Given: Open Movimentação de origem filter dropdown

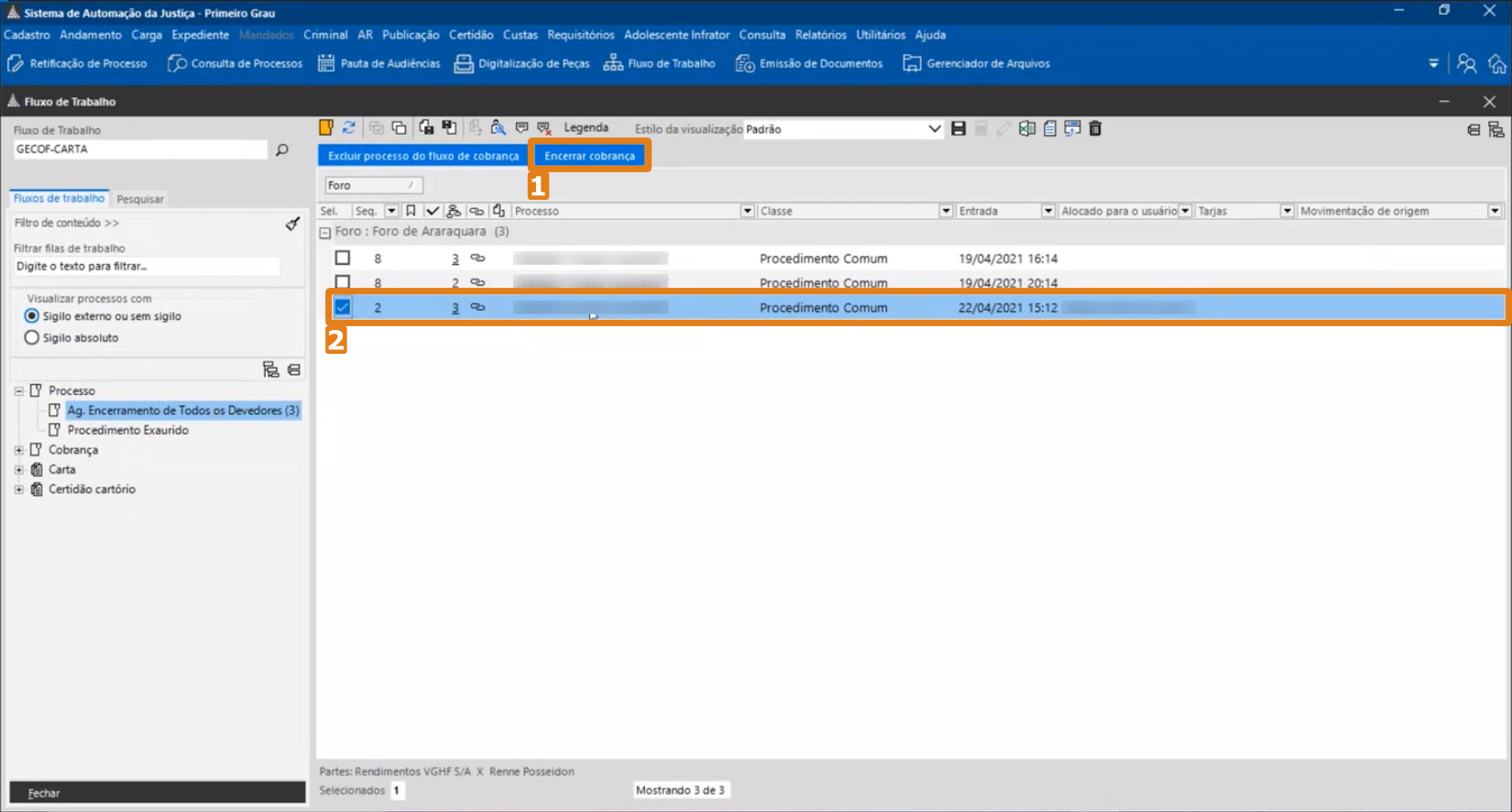Looking at the screenshot, I should [1495, 211].
